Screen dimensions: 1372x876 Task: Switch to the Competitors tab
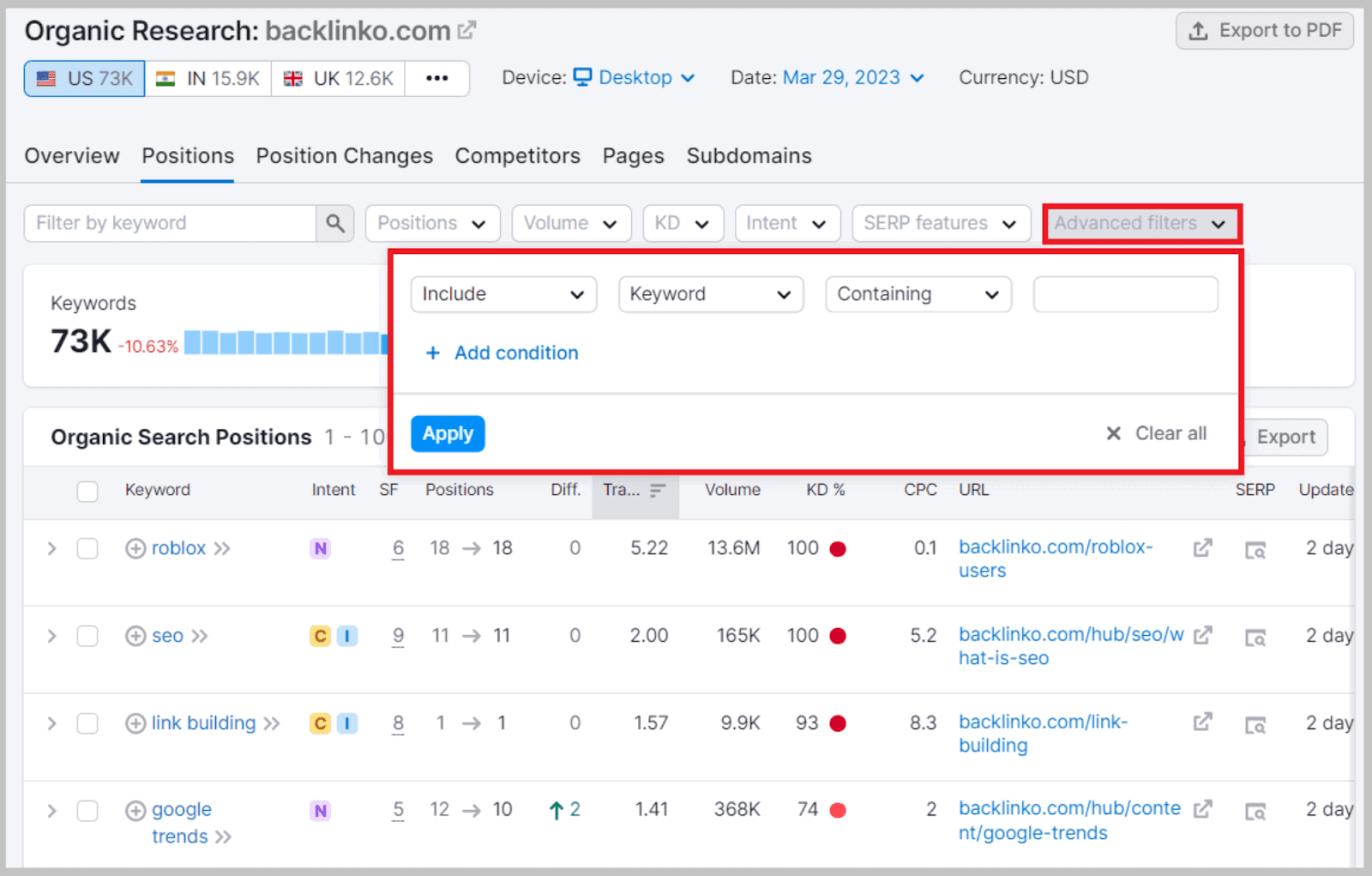click(x=518, y=156)
